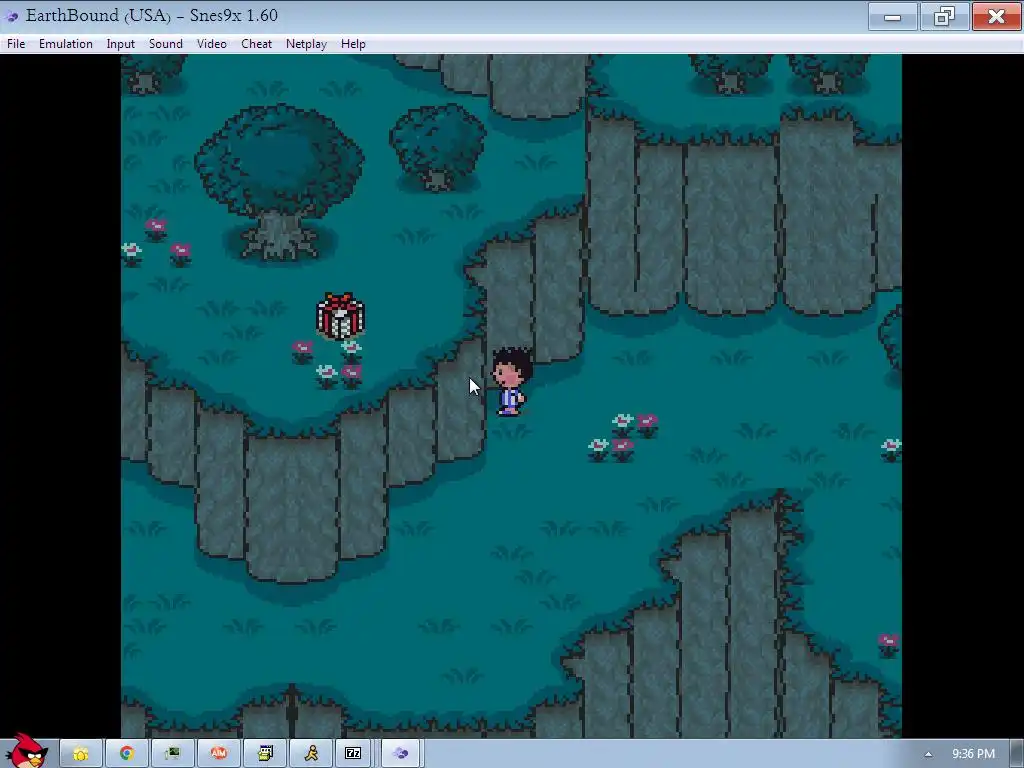Open the red AIM taskbar icon

pyautogui.click(x=218, y=754)
